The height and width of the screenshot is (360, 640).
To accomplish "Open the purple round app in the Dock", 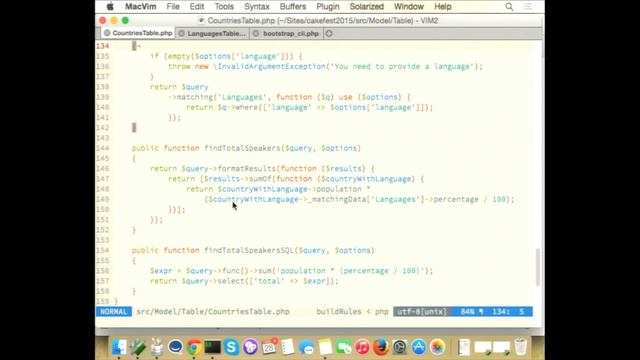I will pos(250,347).
